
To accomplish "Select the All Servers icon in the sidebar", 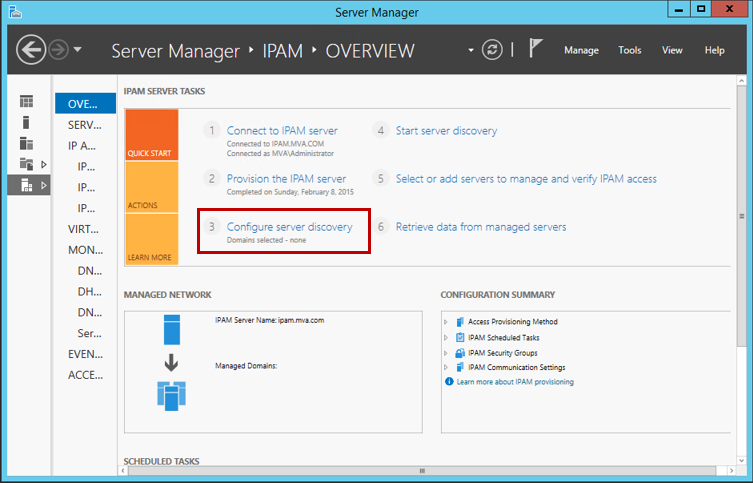I will click(x=26, y=144).
